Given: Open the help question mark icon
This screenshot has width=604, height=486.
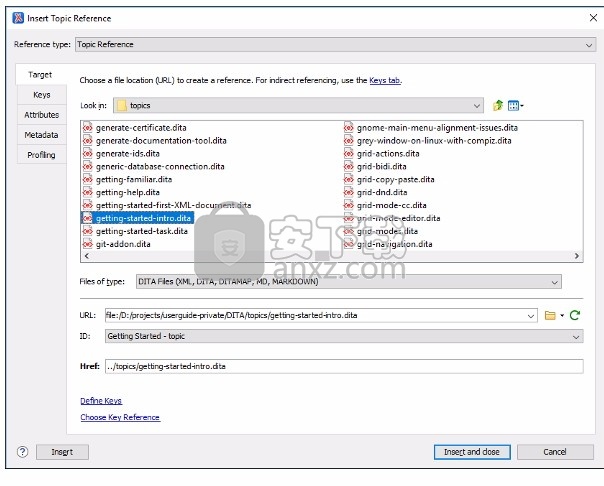Looking at the screenshot, I should [22, 452].
